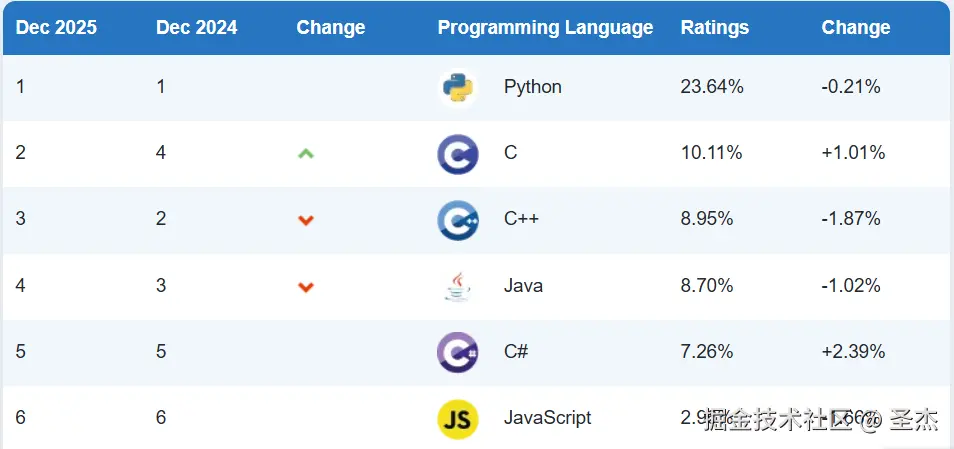Click the Python language name
Viewport: 954px width, 449px height.
click(532, 87)
